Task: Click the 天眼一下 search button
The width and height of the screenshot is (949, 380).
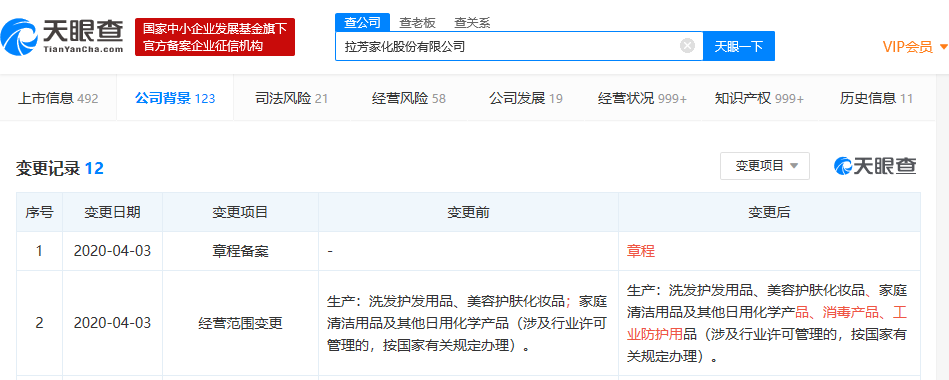Action: [x=738, y=47]
